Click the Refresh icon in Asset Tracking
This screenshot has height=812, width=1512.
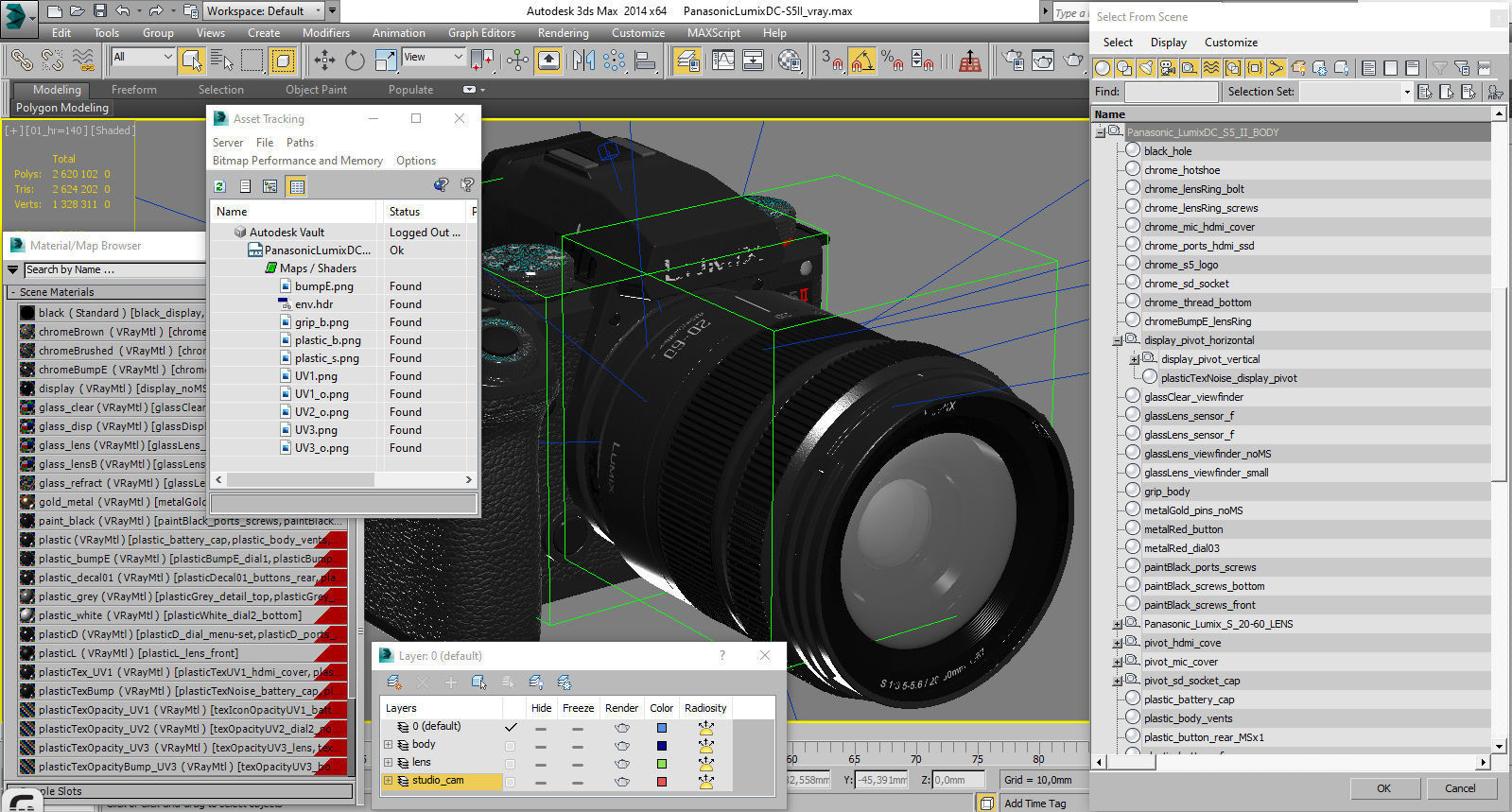219,186
